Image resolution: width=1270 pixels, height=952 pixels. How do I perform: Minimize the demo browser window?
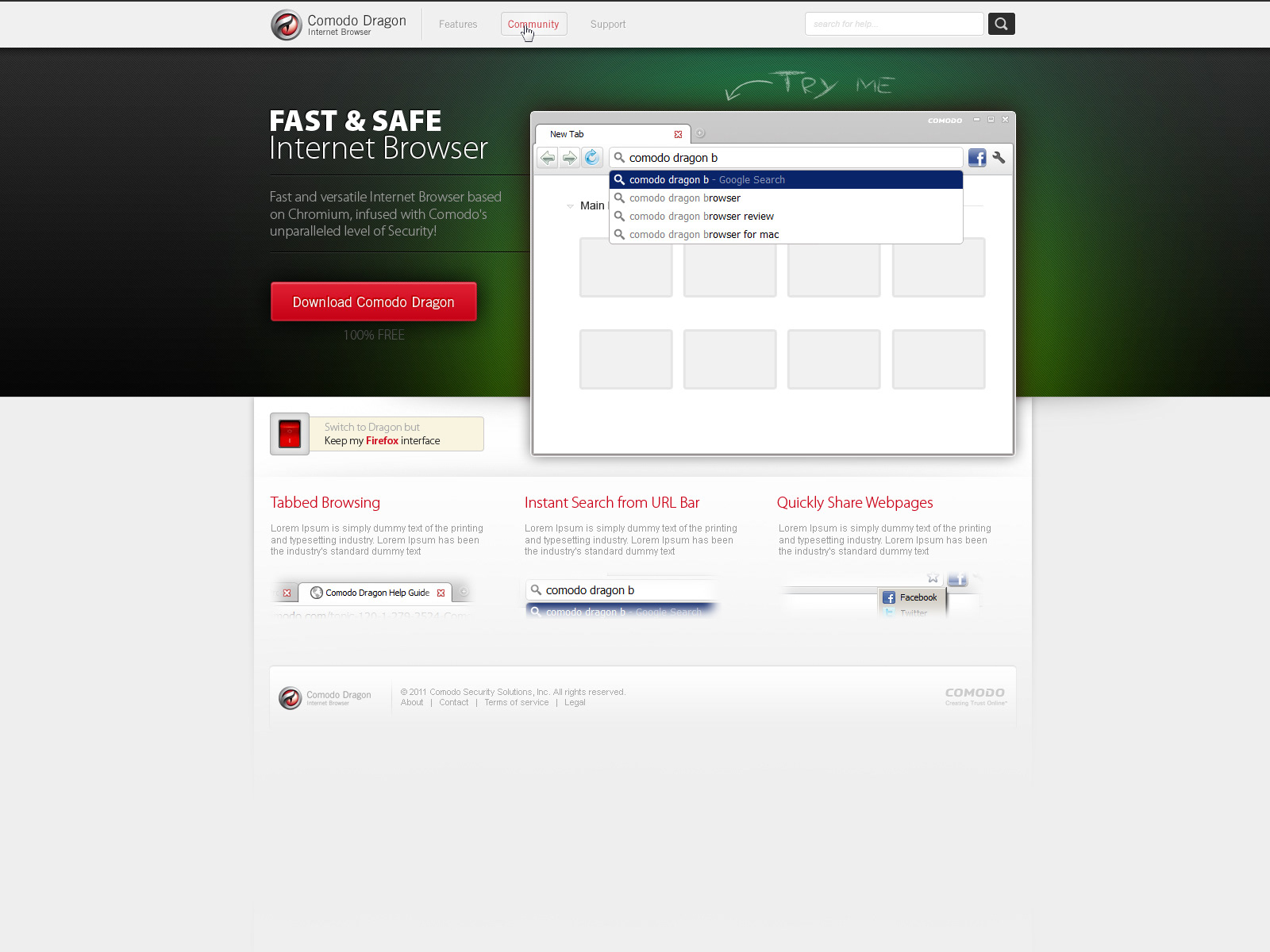(976, 119)
